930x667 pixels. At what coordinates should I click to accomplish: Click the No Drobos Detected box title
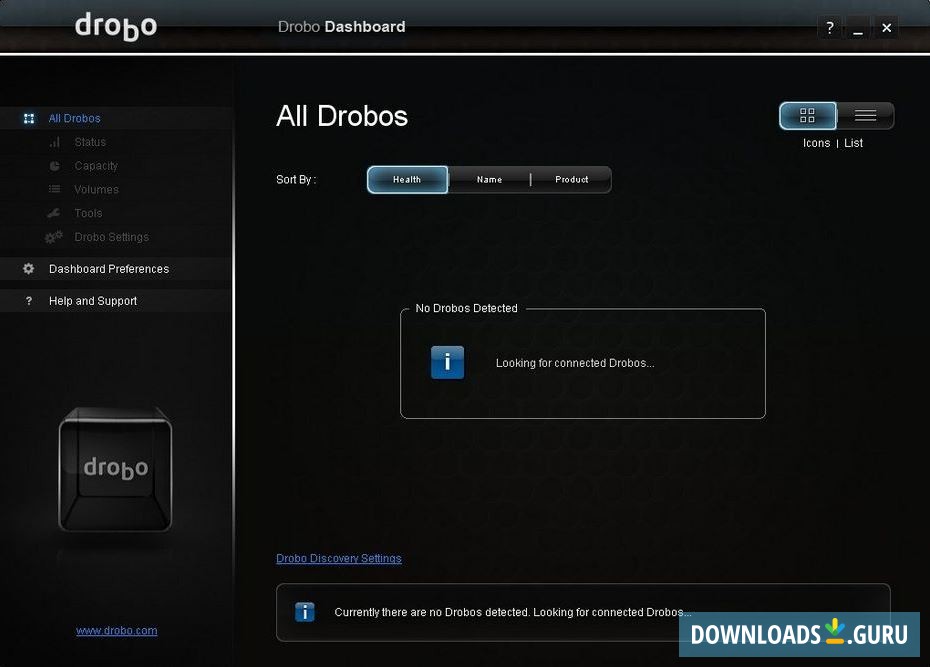pos(466,308)
